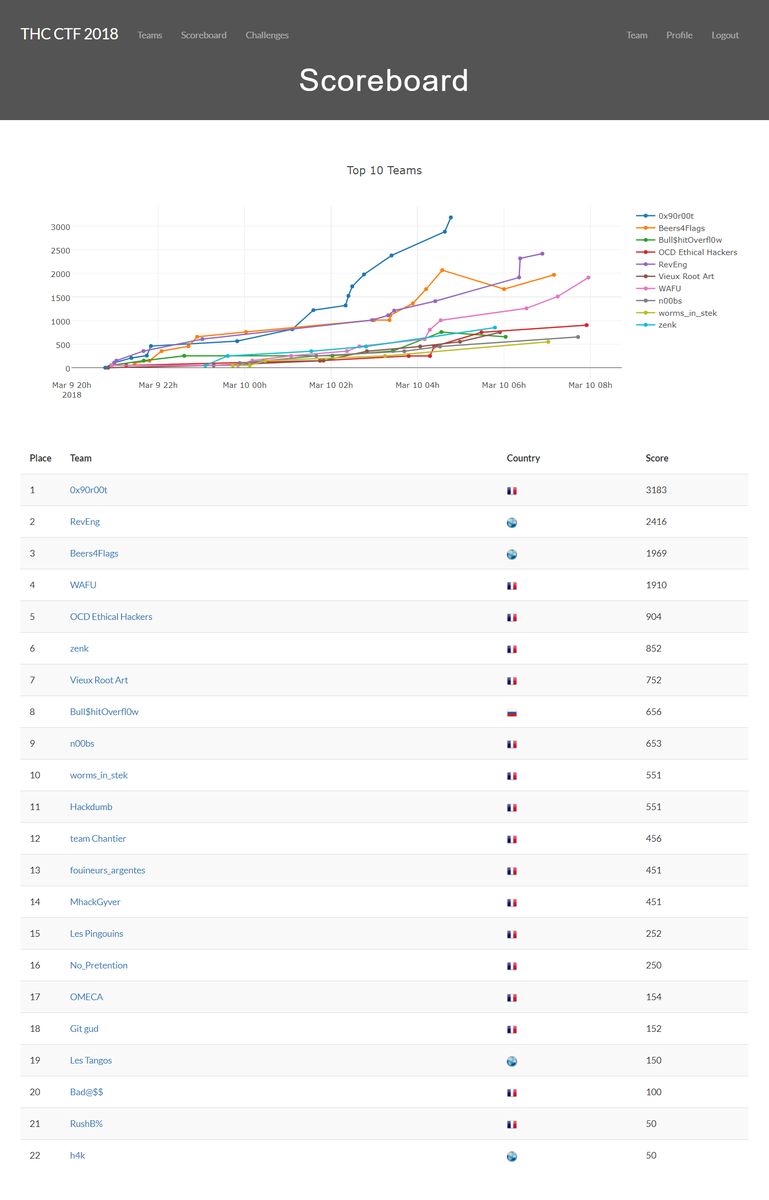Open Git gud team link
The height and width of the screenshot is (1200, 769).
tap(84, 1029)
